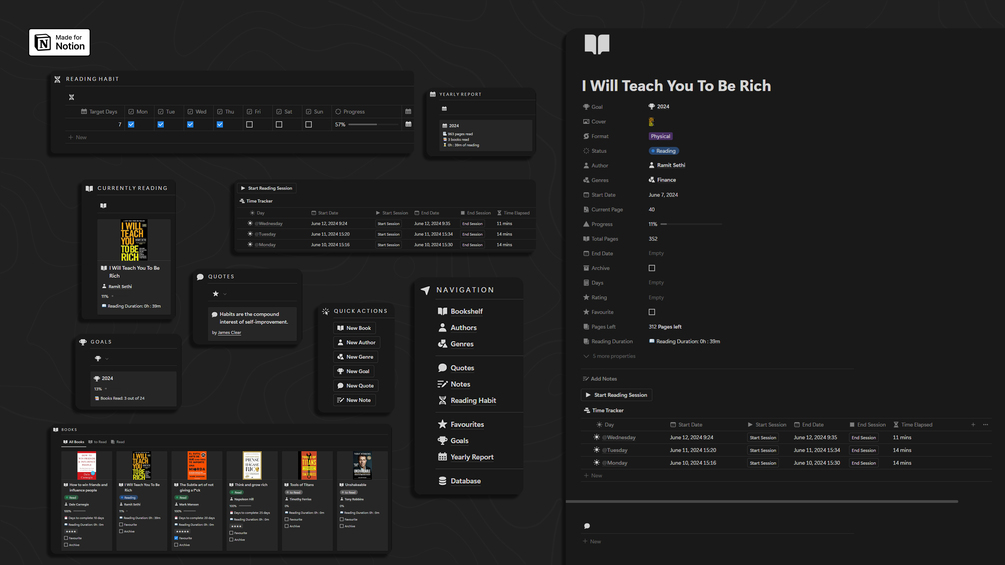Click the Currently Reading header book icon

pyautogui.click(x=89, y=188)
